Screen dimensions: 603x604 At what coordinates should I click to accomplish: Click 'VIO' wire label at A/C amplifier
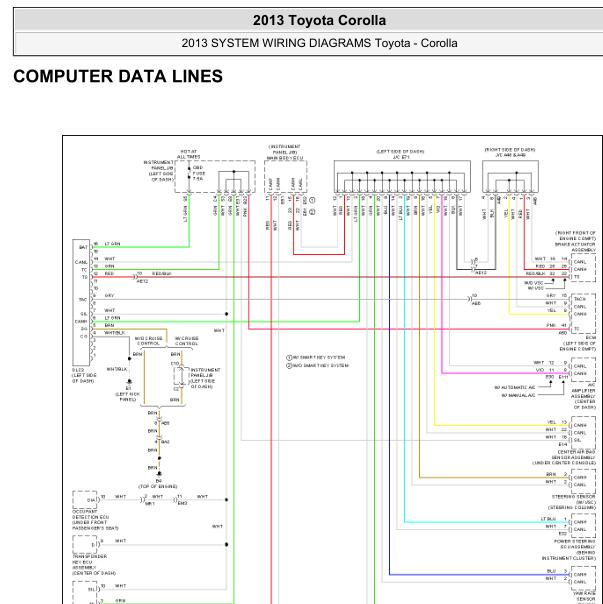pos(540,370)
